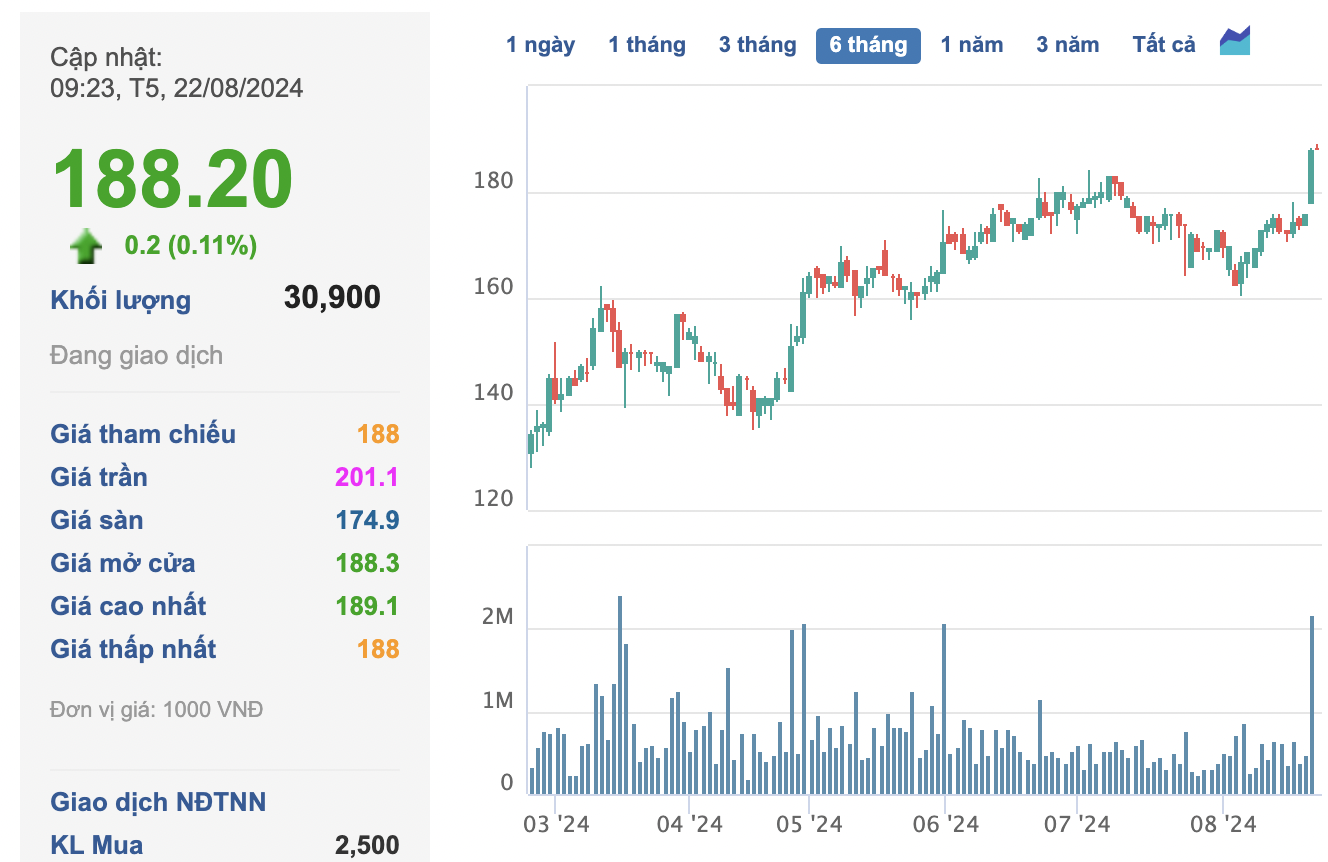Viewport: 1328px width, 862px height.
Task: Click the opening price value 188.3
Action: (368, 563)
